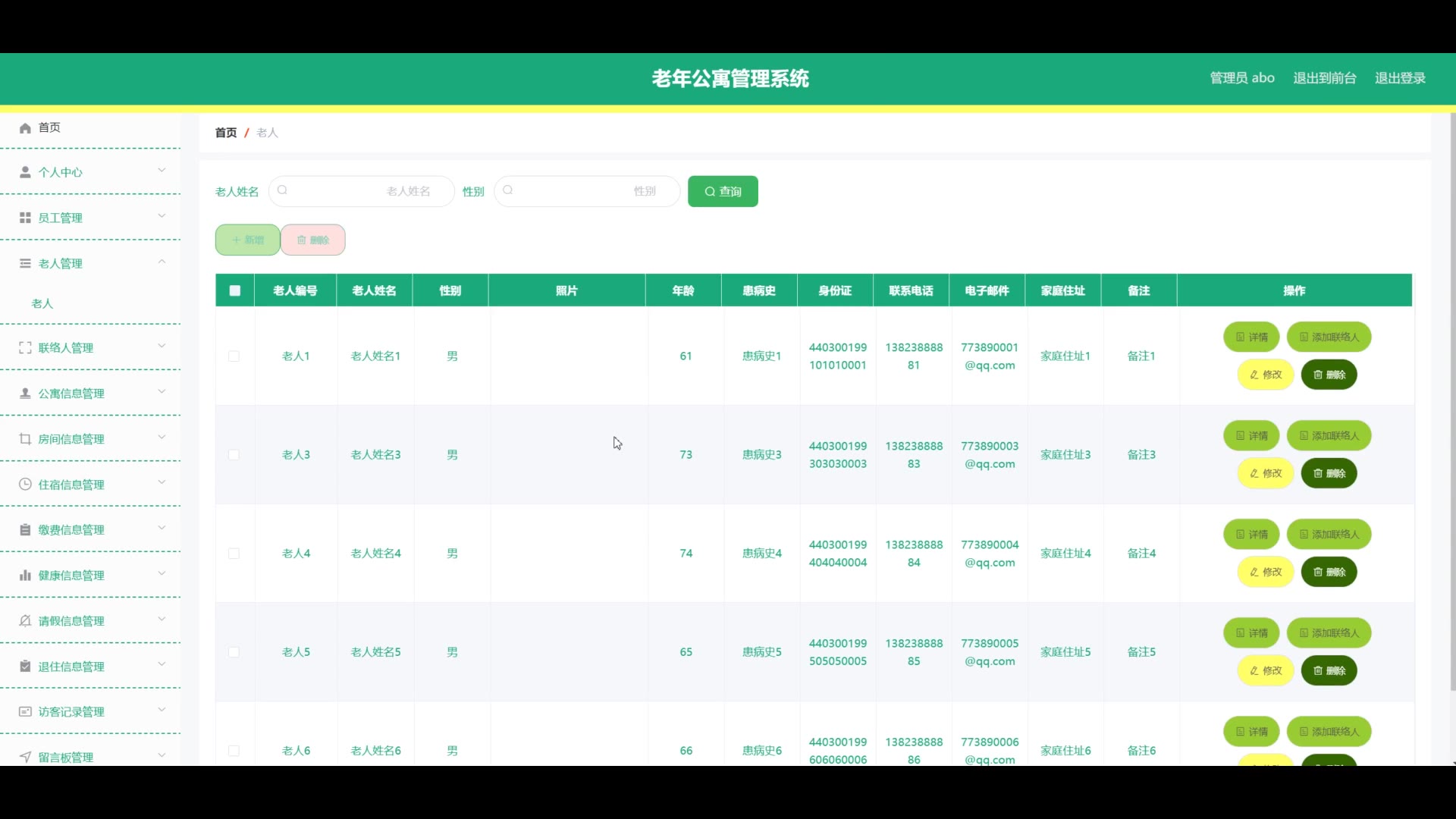Image resolution: width=1456 pixels, height=819 pixels.
Task: Collapse the 老人管理 menu chevron
Action: (162, 262)
